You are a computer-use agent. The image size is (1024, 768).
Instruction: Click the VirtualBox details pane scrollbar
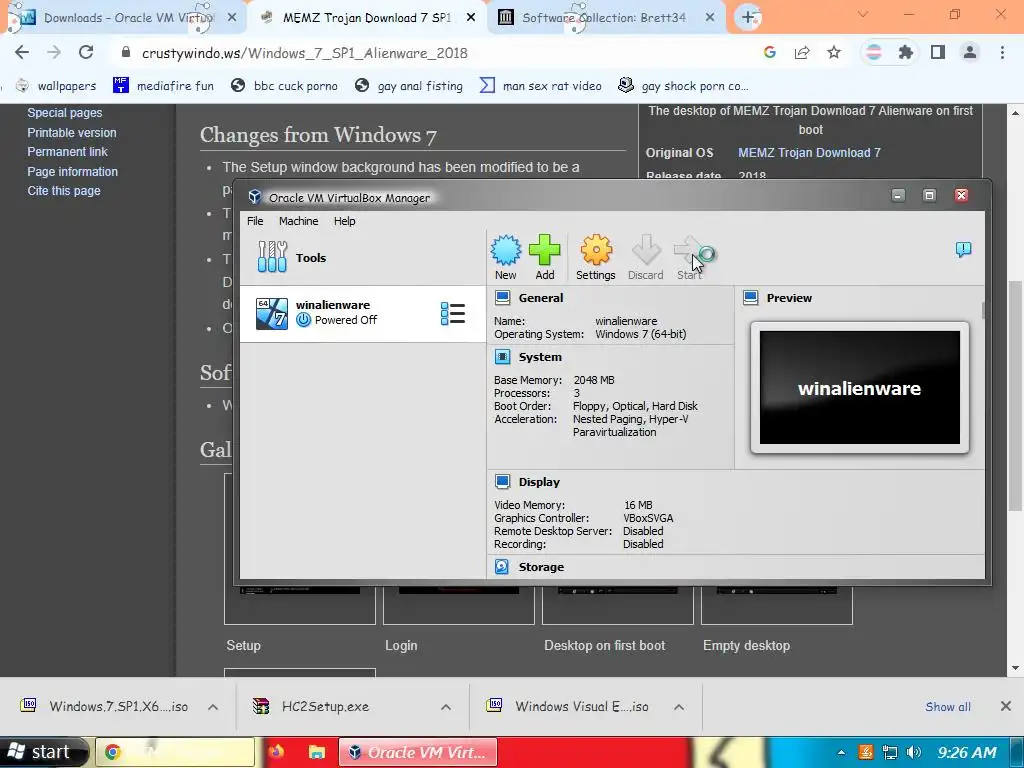point(983,310)
